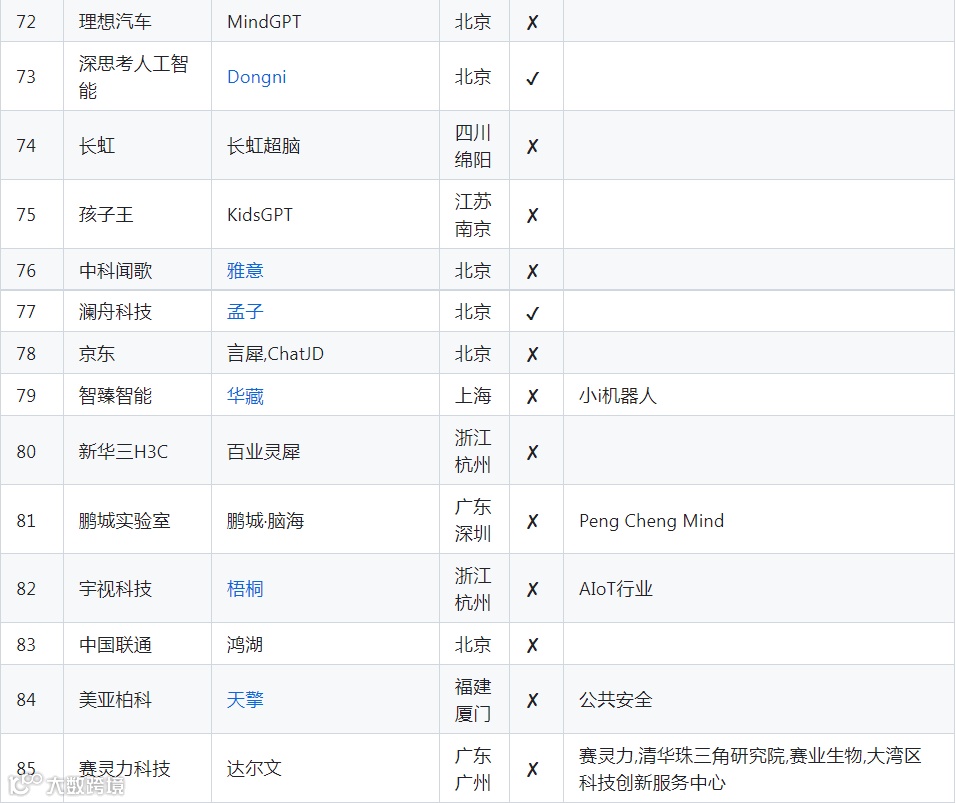
Task: Click the 鹏城实验室 company cell
Action: [138, 519]
